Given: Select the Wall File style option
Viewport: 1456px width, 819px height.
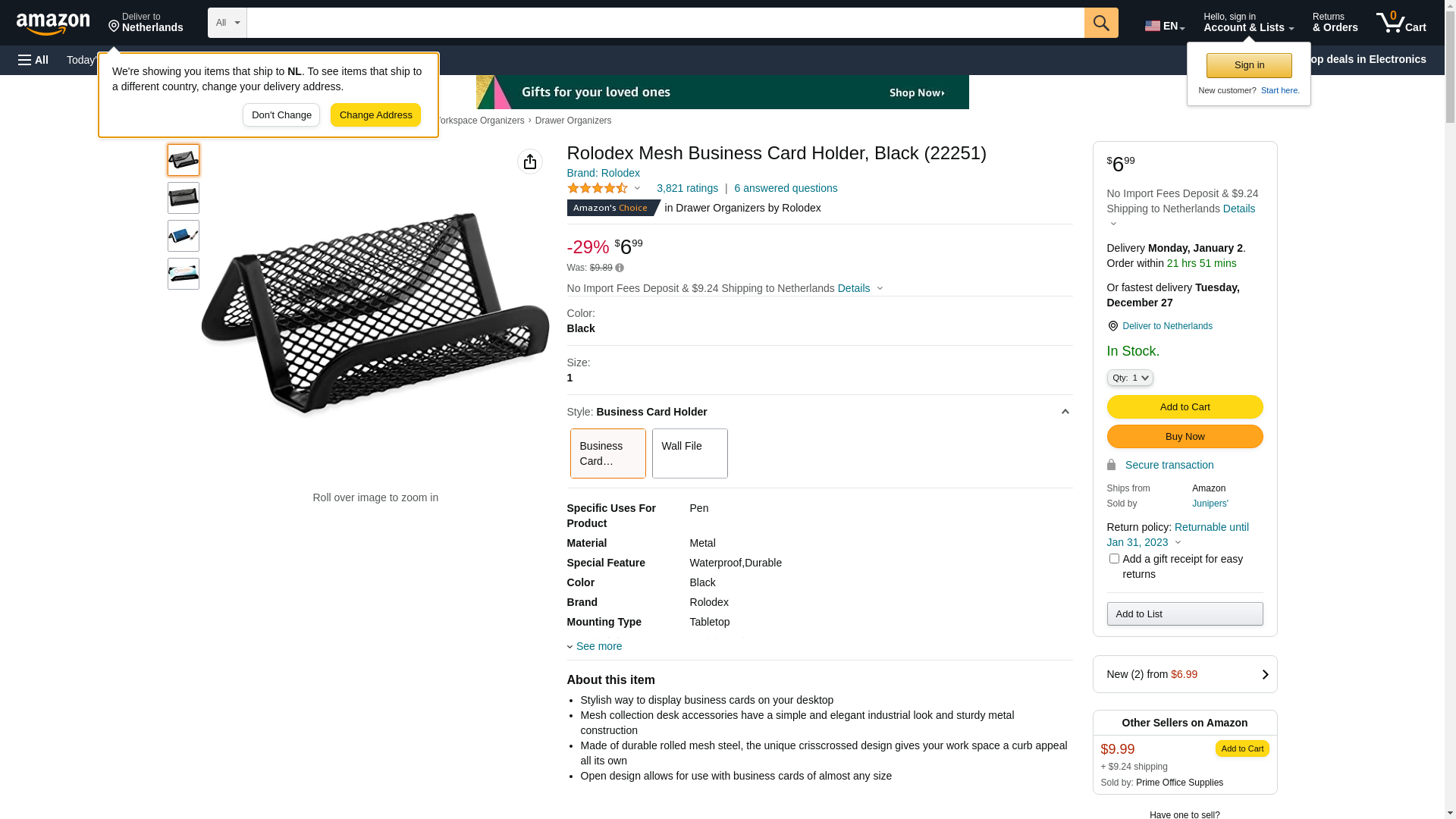Looking at the screenshot, I should point(689,453).
